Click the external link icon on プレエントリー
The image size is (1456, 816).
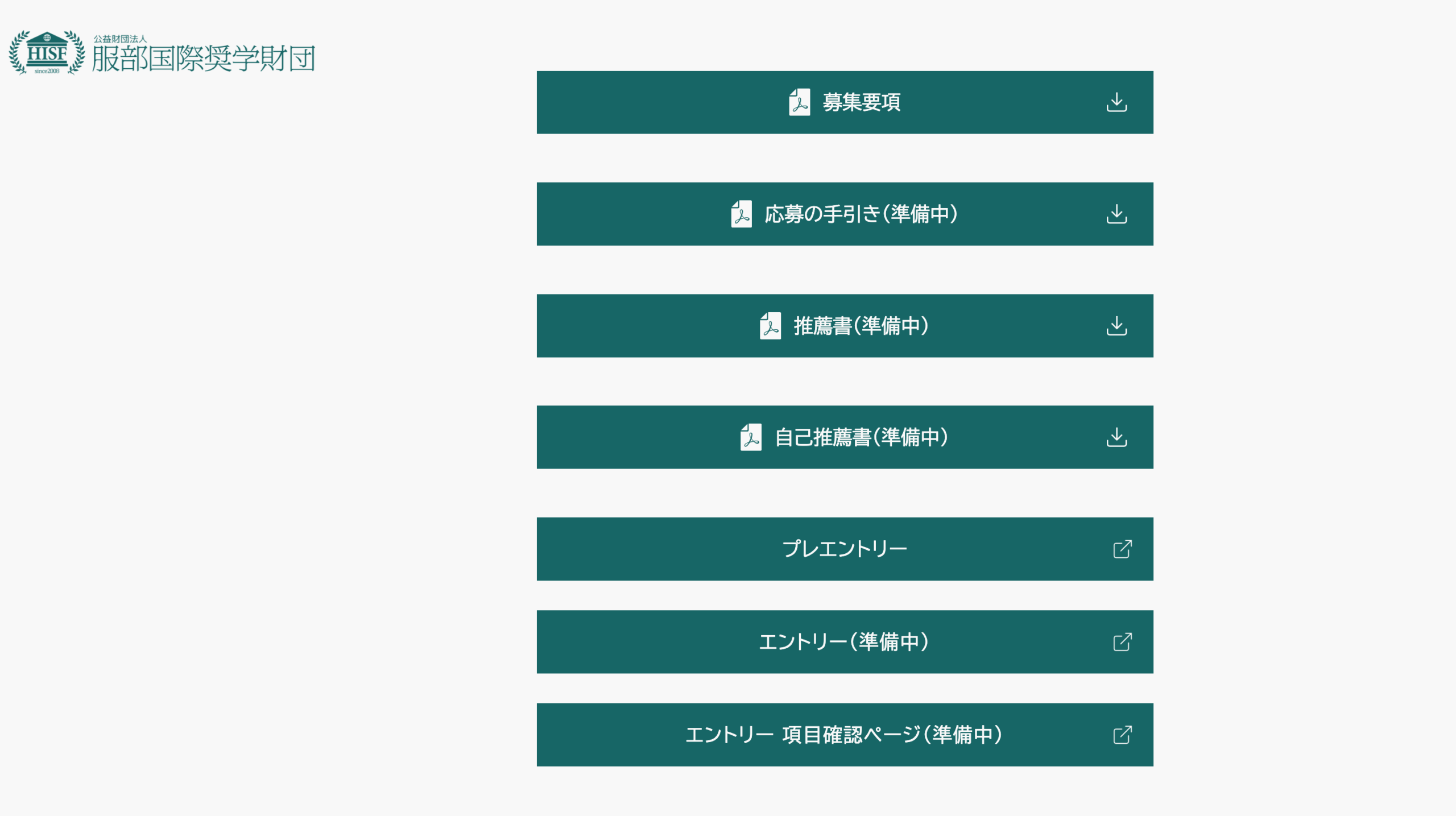pos(1122,549)
